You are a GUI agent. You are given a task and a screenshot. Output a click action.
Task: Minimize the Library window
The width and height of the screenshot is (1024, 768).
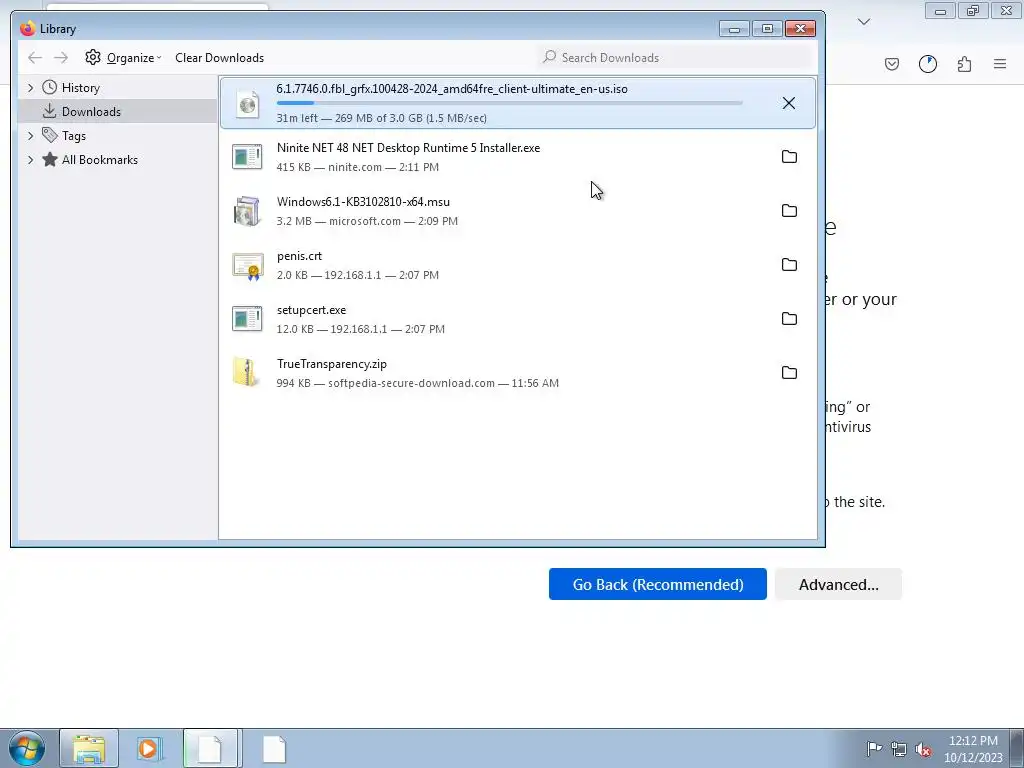[x=734, y=29]
